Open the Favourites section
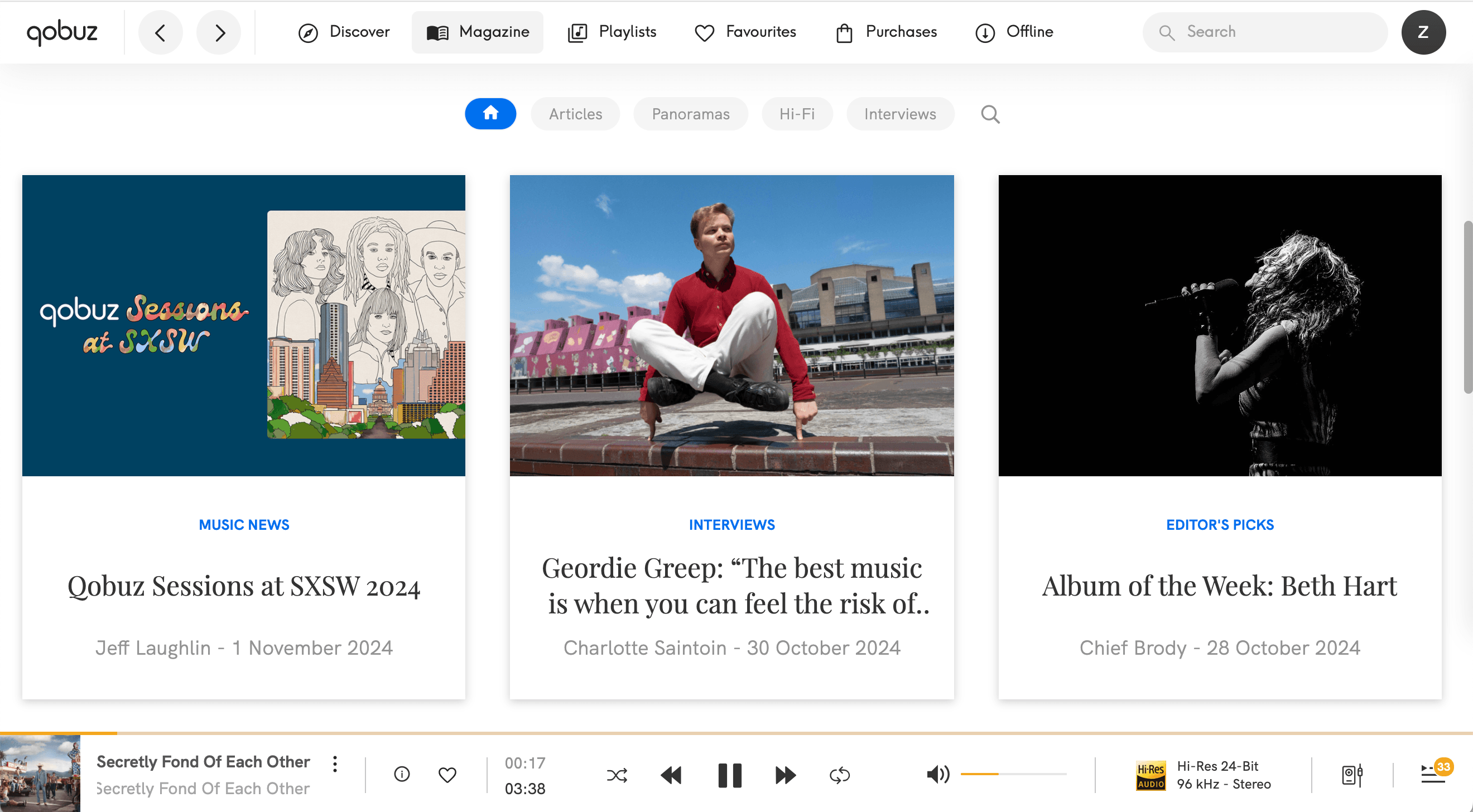Image resolution: width=1473 pixels, height=812 pixels. point(745,32)
